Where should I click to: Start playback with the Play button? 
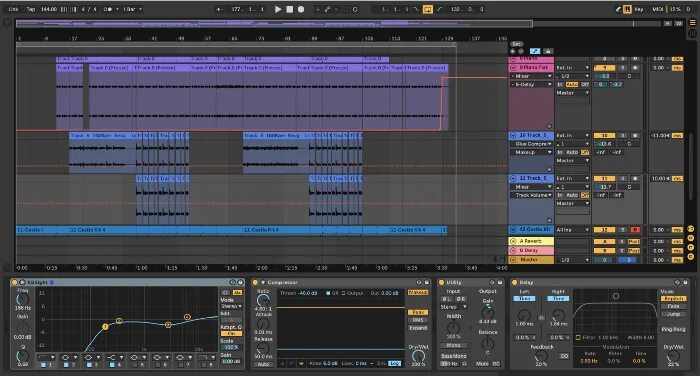point(278,9)
